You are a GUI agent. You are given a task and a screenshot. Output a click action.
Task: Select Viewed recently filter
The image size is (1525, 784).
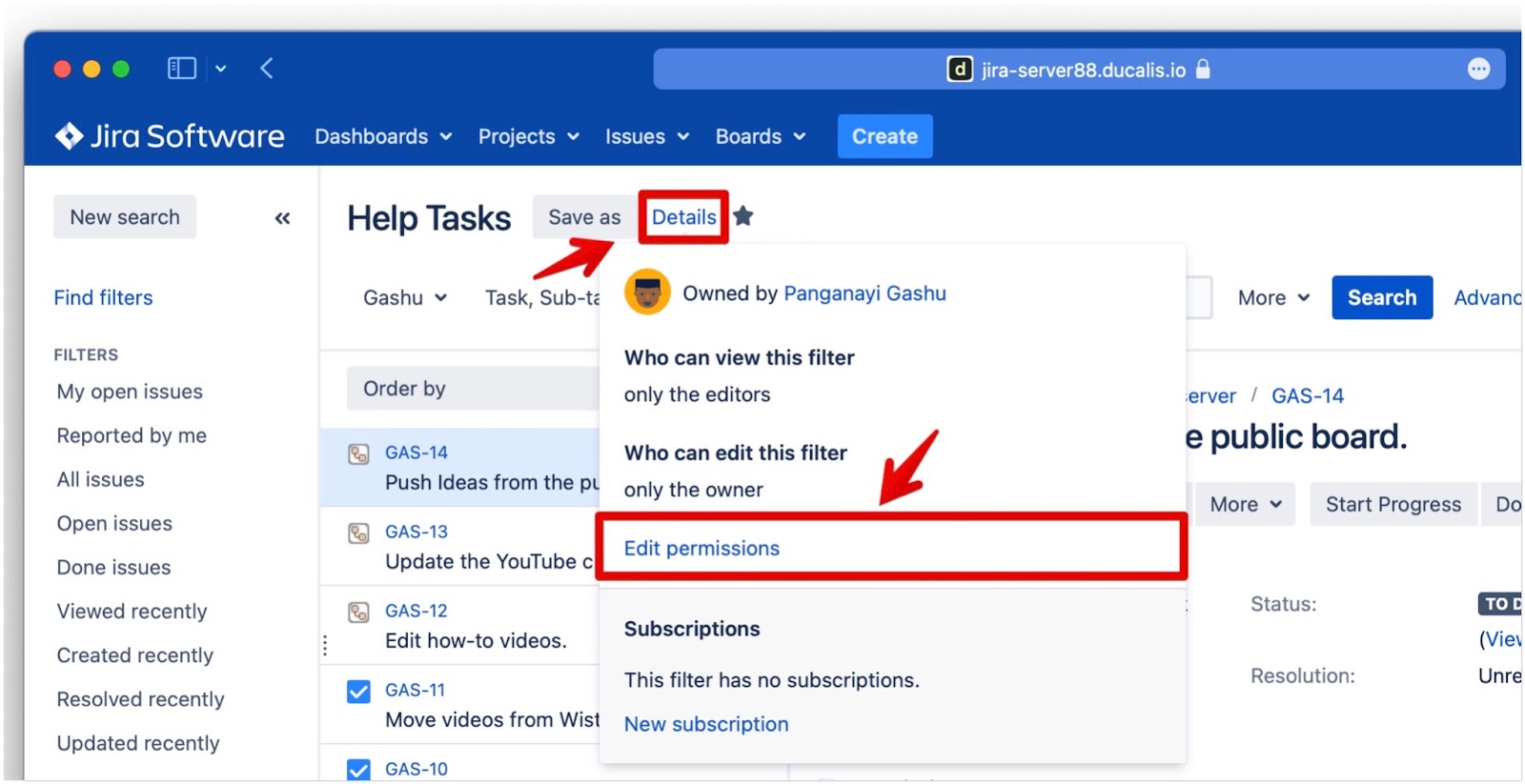coord(132,611)
